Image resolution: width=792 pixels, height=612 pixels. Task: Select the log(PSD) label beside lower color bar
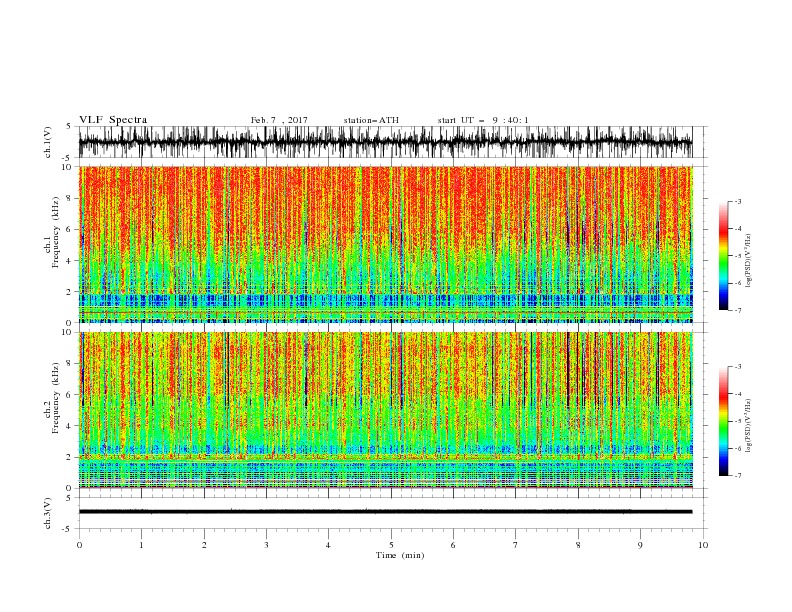tap(748, 426)
